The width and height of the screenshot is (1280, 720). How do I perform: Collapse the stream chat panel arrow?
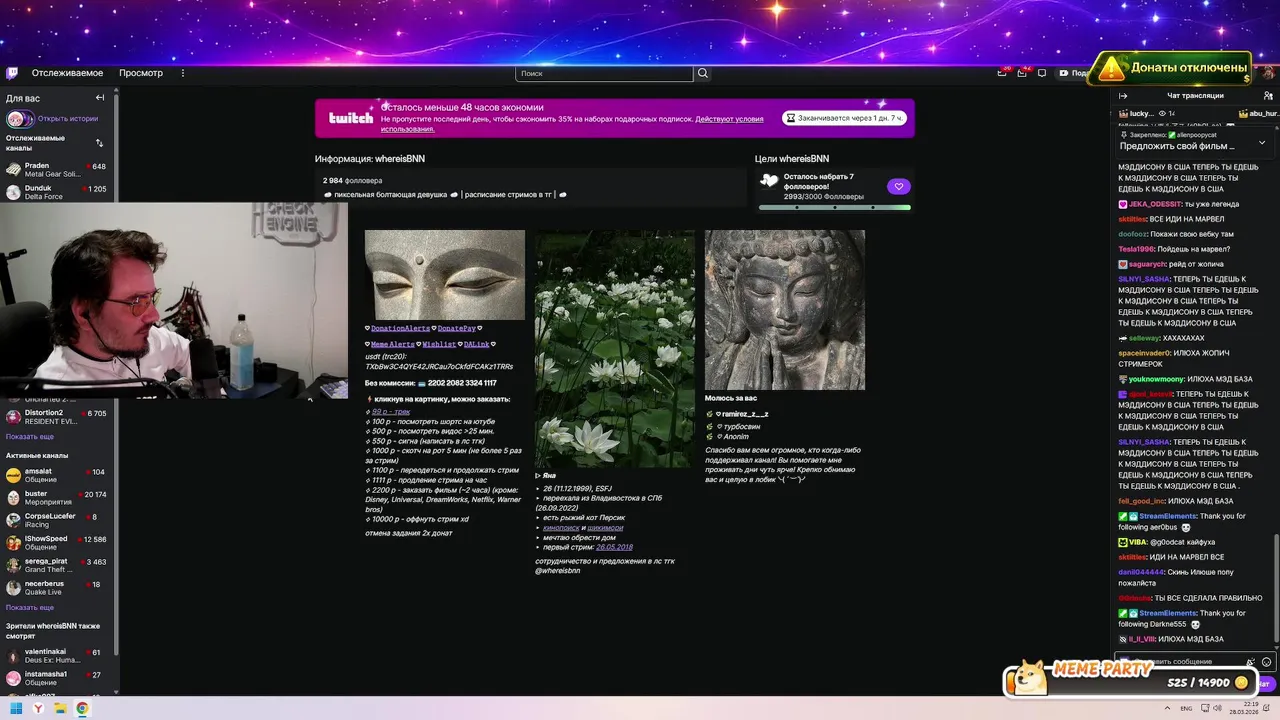pyautogui.click(x=1123, y=95)
